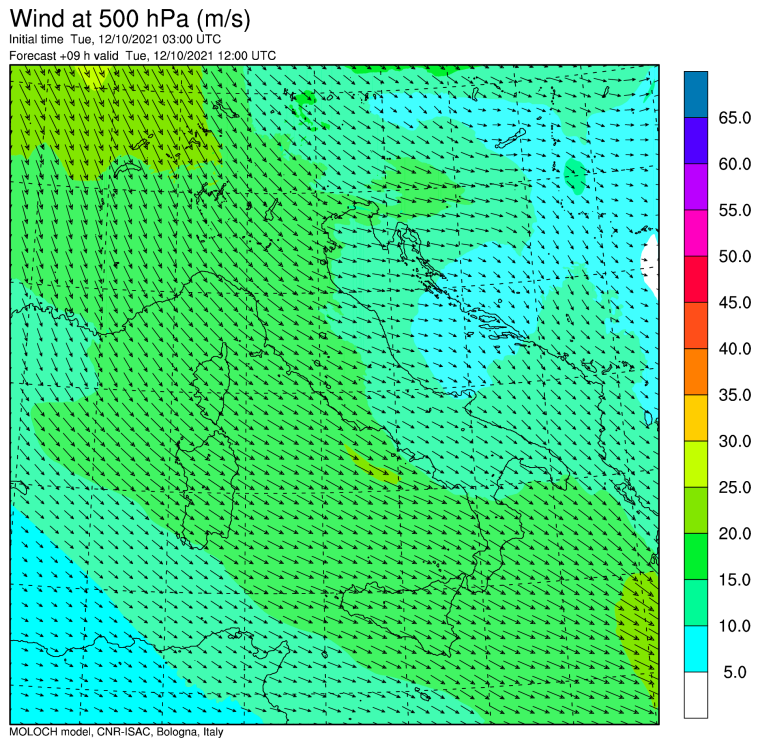Screen dimensions: 760x747
Task: Click the yellow-orange colorbar segment between 30.0 and 35.0
Action: click(696, 417)
